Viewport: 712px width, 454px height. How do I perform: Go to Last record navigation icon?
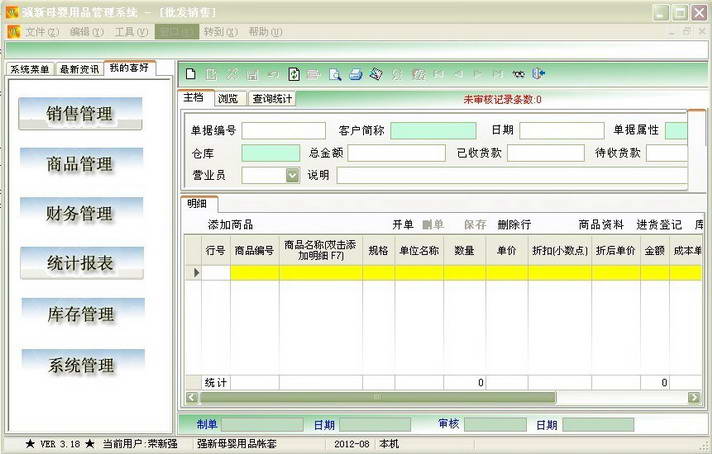pos(498,74)
